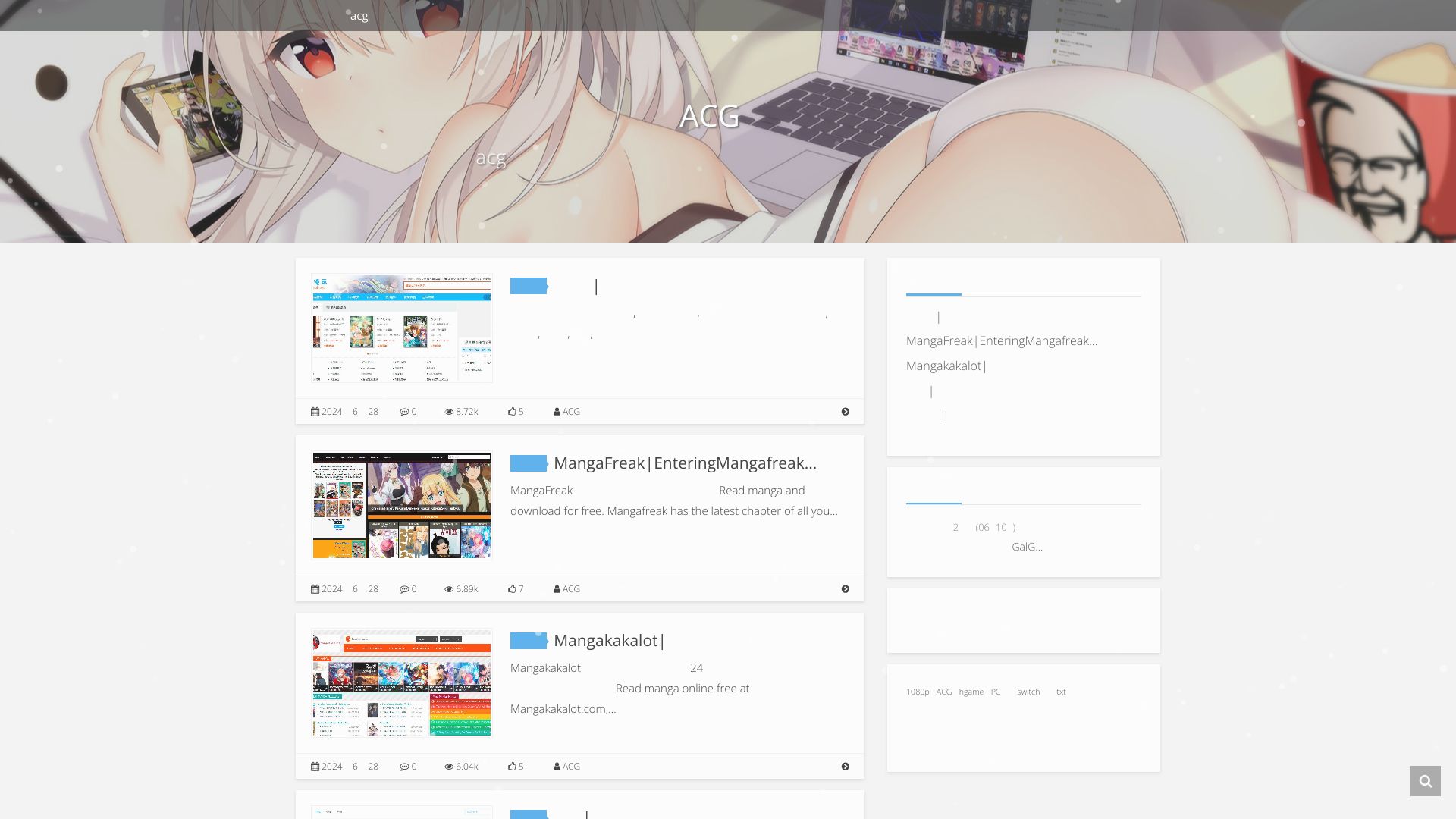Click the calendar icon on the Mangakakalot post
The width and height of the screenshot is (1456, 819).
coord(315,767)
